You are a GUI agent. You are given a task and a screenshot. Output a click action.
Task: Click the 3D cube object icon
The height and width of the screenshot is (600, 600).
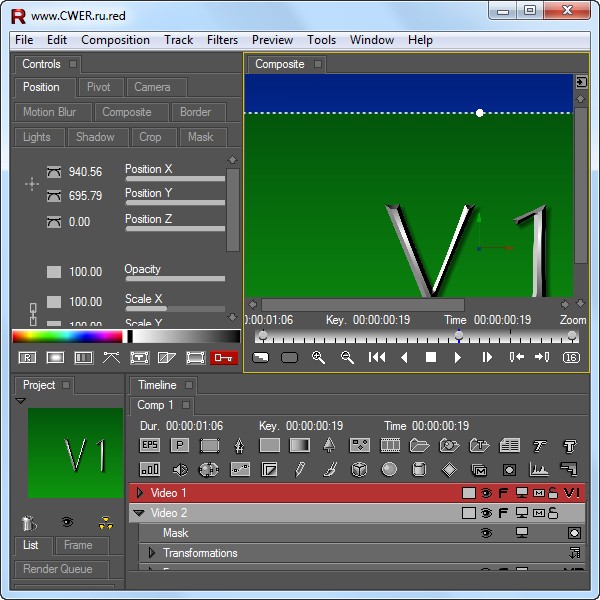coord(359,469)
